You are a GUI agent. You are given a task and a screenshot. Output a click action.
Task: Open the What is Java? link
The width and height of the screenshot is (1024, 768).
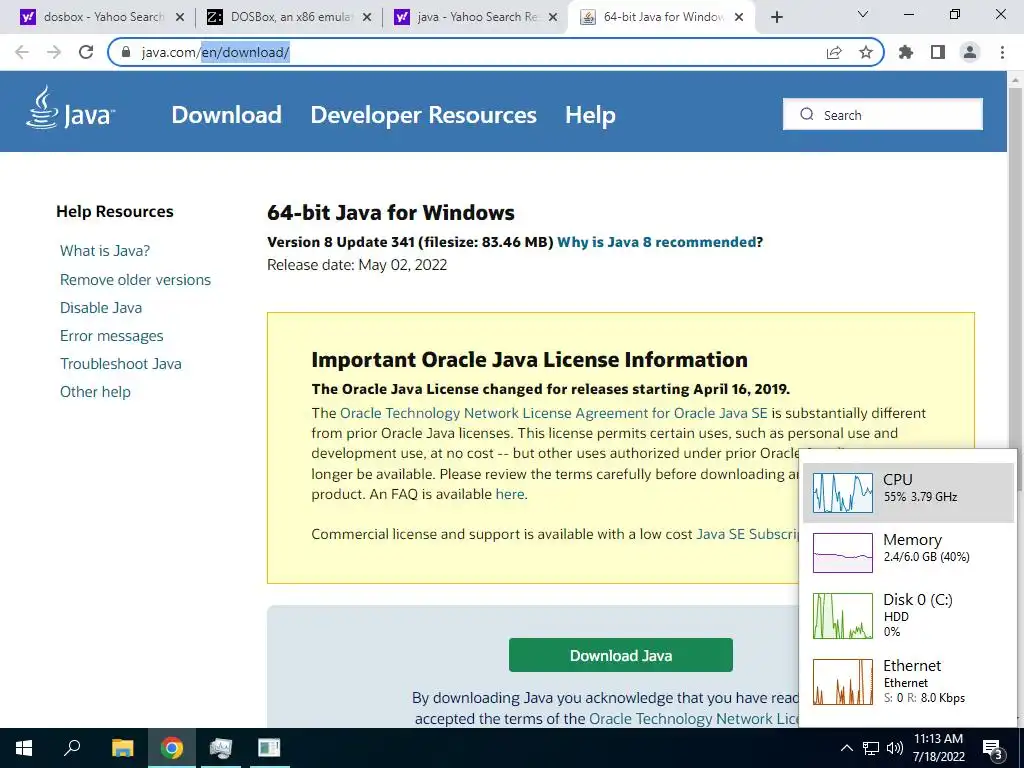click(105, 251)
